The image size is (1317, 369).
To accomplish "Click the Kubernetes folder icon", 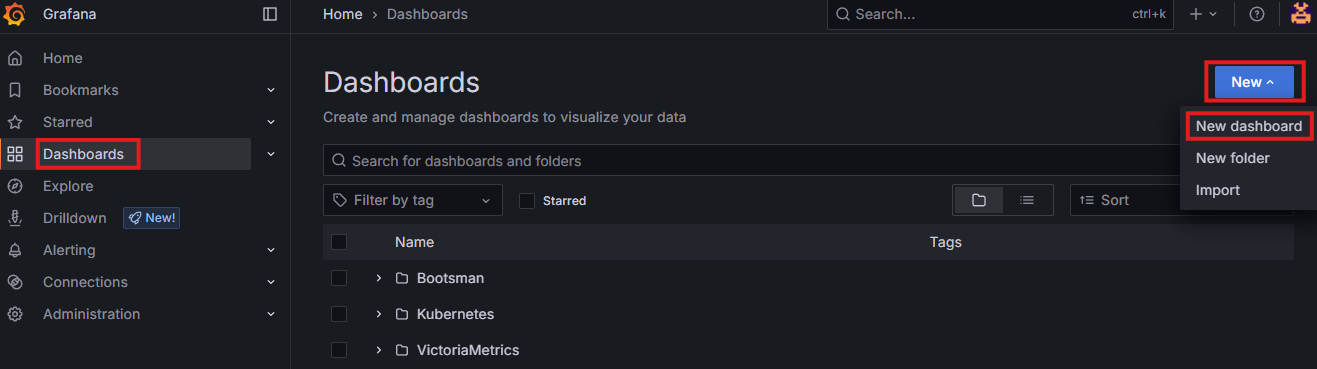I will click(402, 314).
